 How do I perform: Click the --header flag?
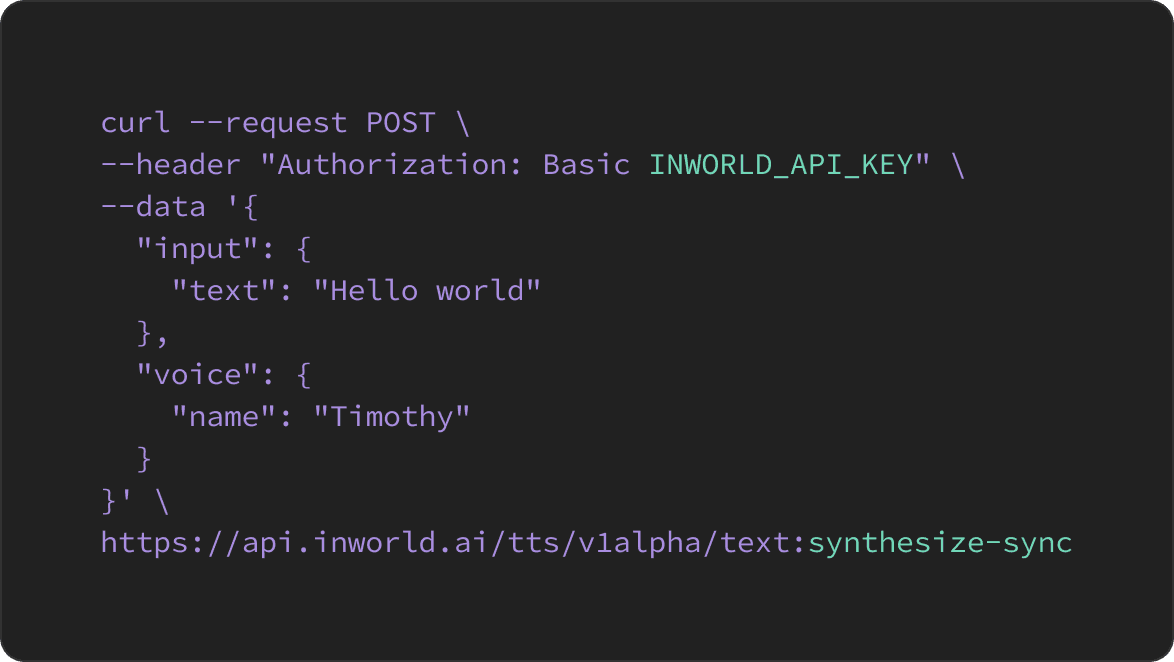(x=171, y=165)
